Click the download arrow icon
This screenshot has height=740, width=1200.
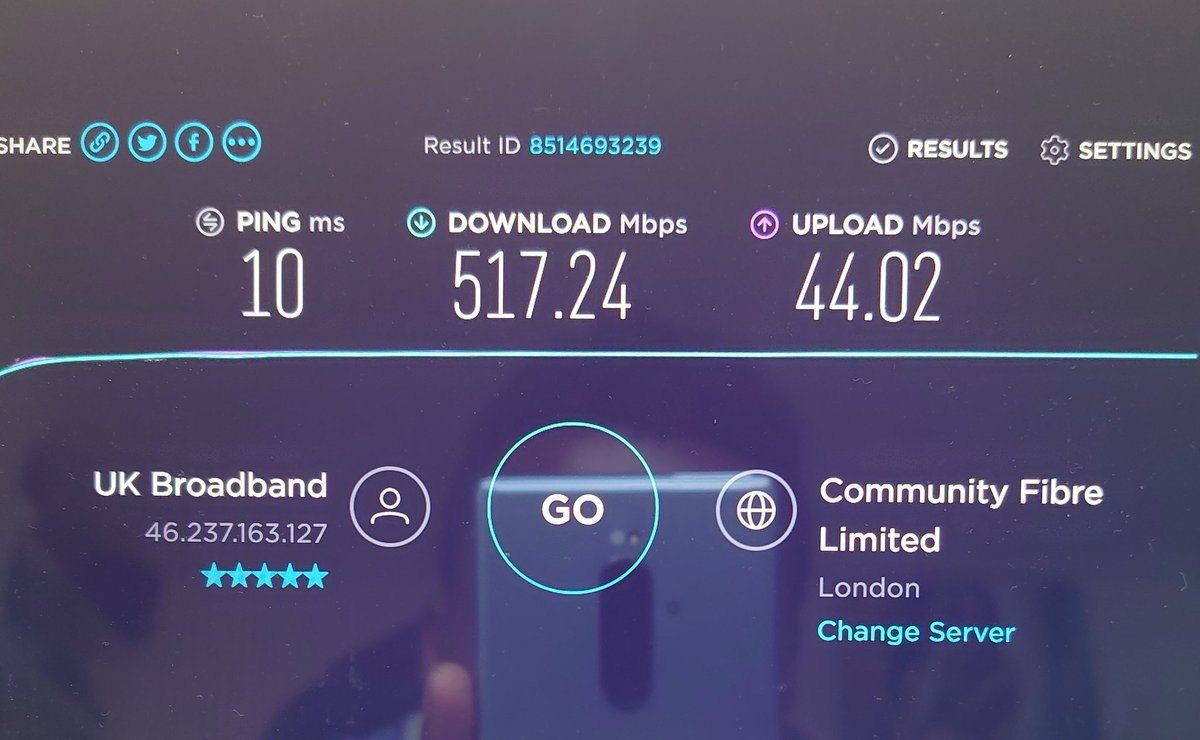[421, 223]
